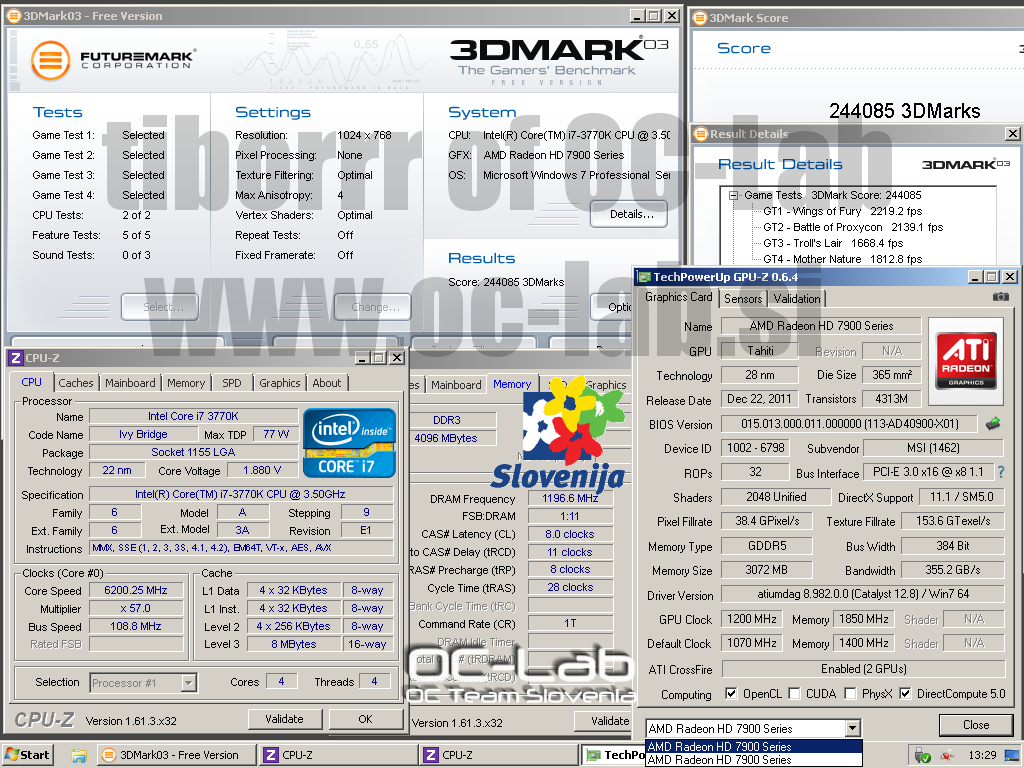This screenshot has width=1024, height=768.
Task: Toggle the CUDA checkbox in GPU-Z
Action: pyautogui.click(x=794, y=694)
